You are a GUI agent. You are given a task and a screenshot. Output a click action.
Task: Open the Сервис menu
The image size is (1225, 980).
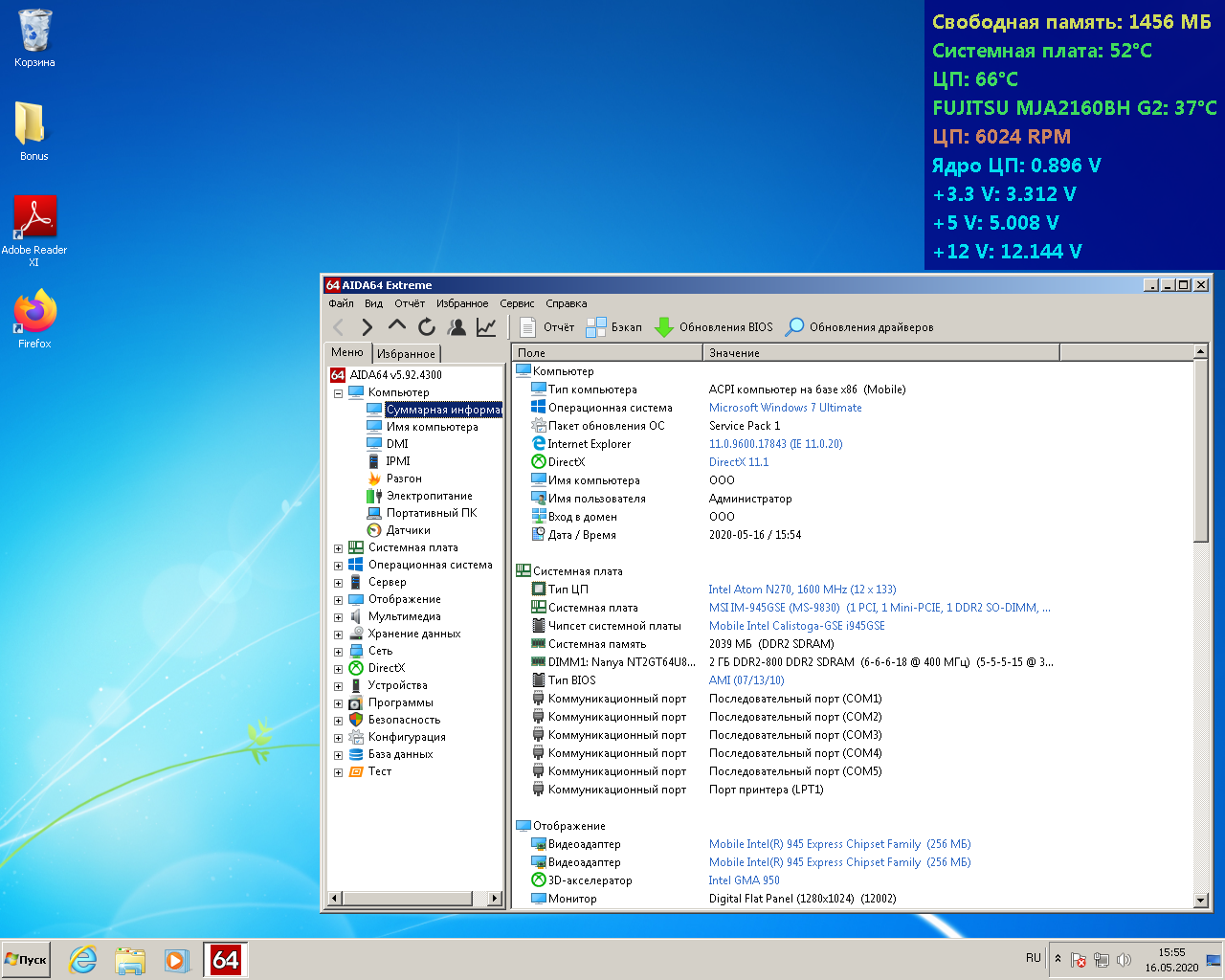(x=517, y=303)
